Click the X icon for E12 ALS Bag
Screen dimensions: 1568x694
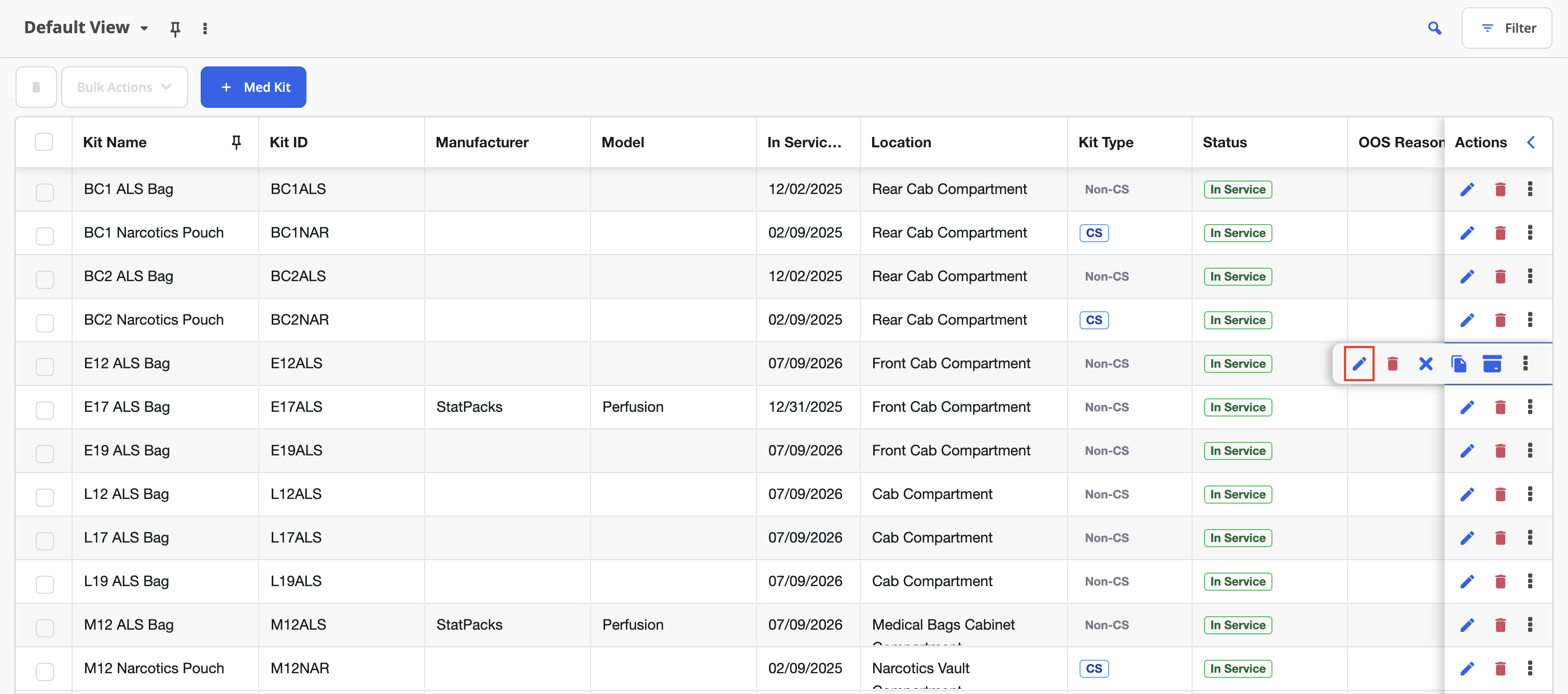pyautogui.click(x=1425, y=364)
